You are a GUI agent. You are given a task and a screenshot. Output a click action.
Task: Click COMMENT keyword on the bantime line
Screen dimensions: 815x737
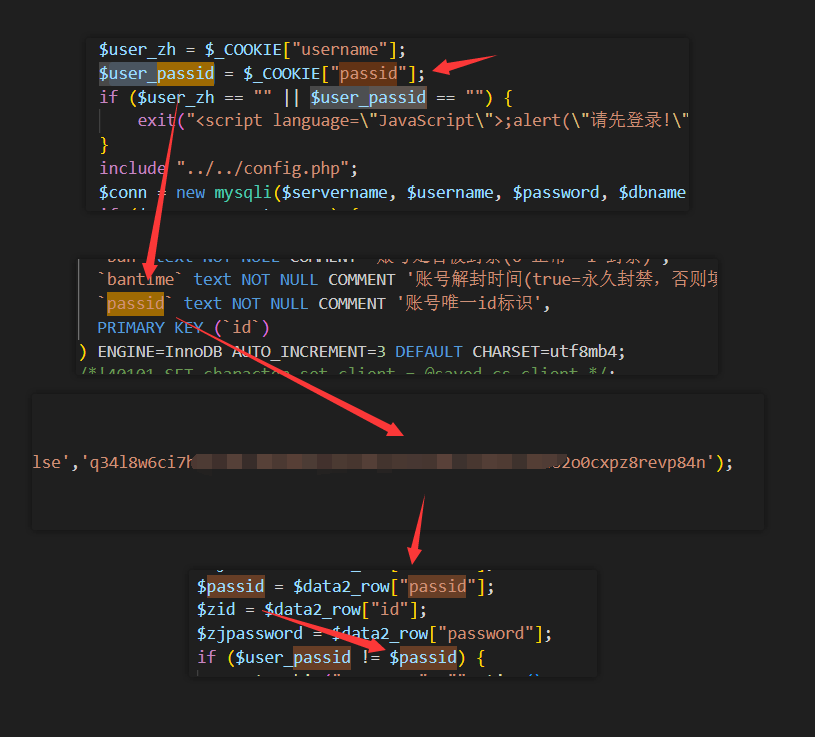[x=361, y=280]
